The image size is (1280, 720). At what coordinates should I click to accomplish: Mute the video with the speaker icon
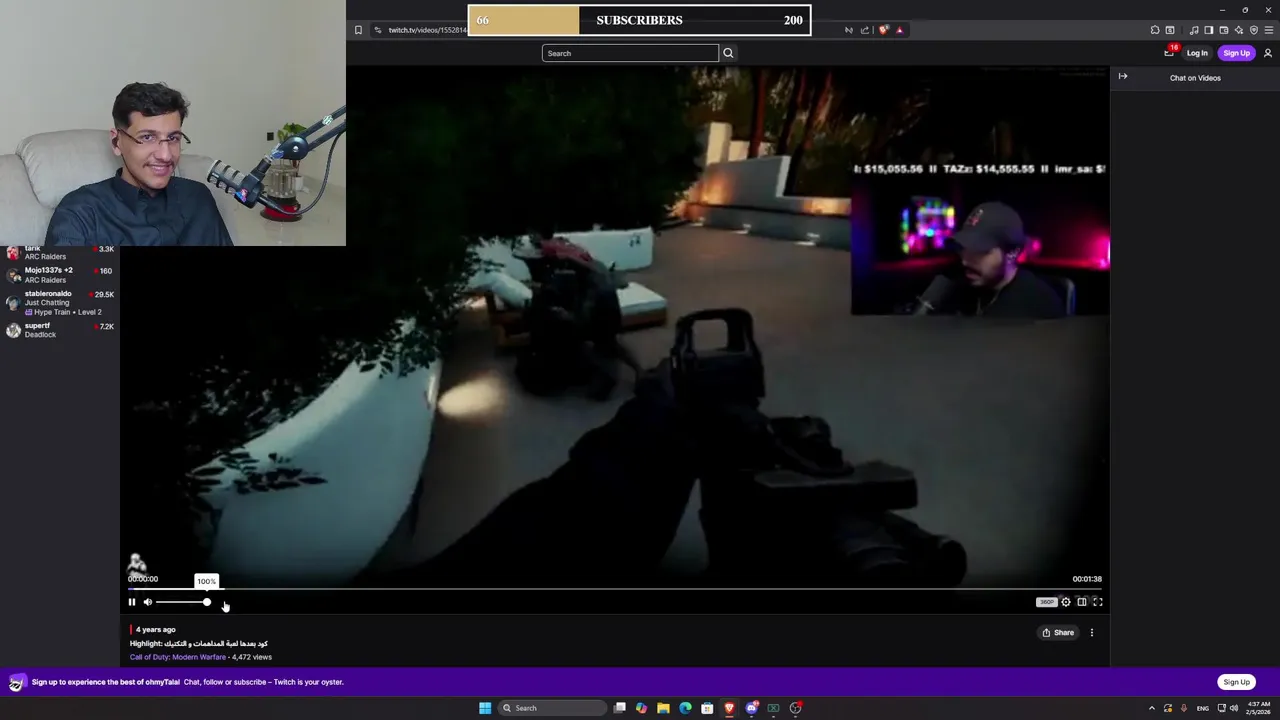pos(148,602)
